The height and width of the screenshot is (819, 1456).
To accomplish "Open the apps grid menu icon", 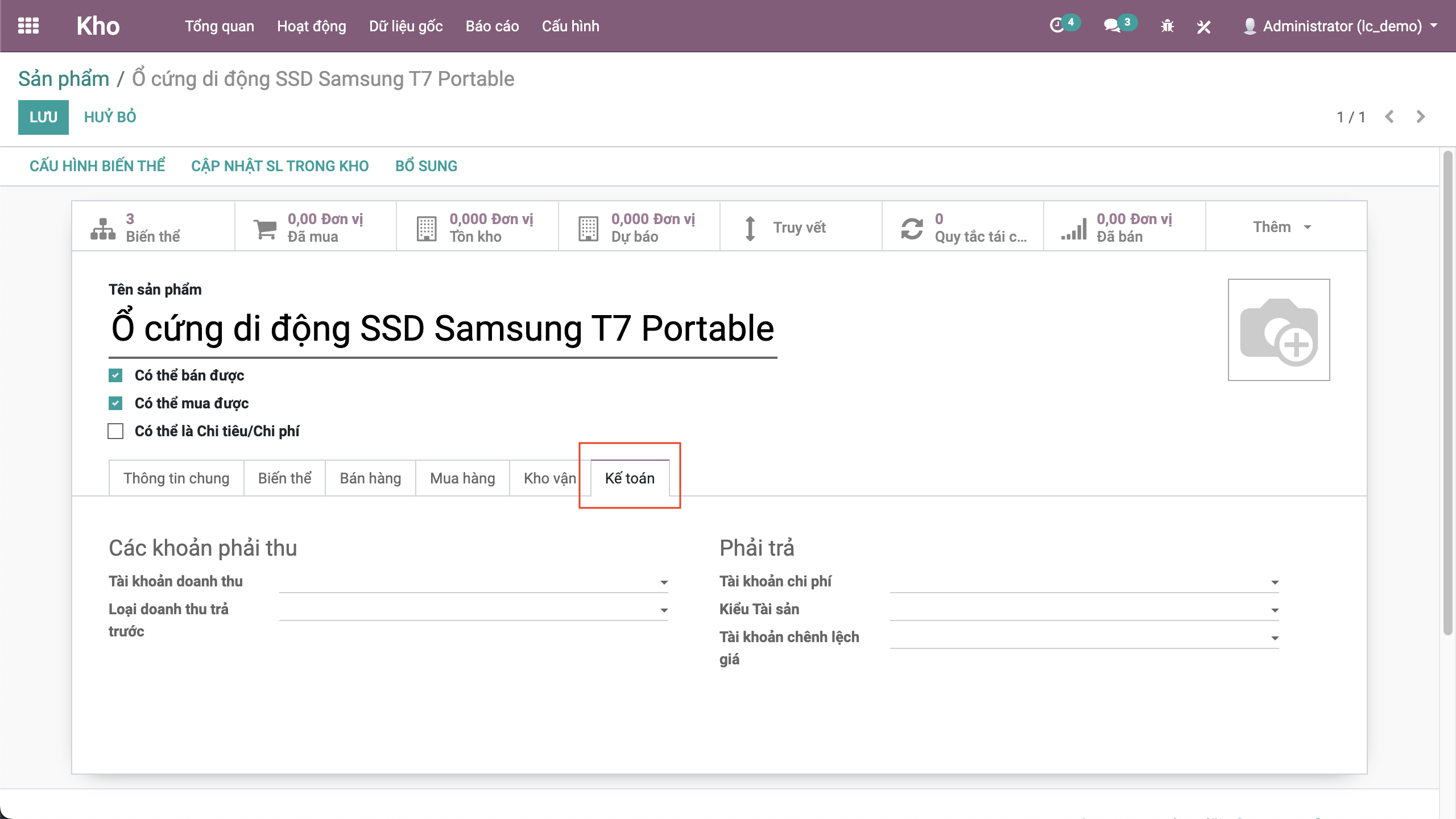I will (28, 26).
